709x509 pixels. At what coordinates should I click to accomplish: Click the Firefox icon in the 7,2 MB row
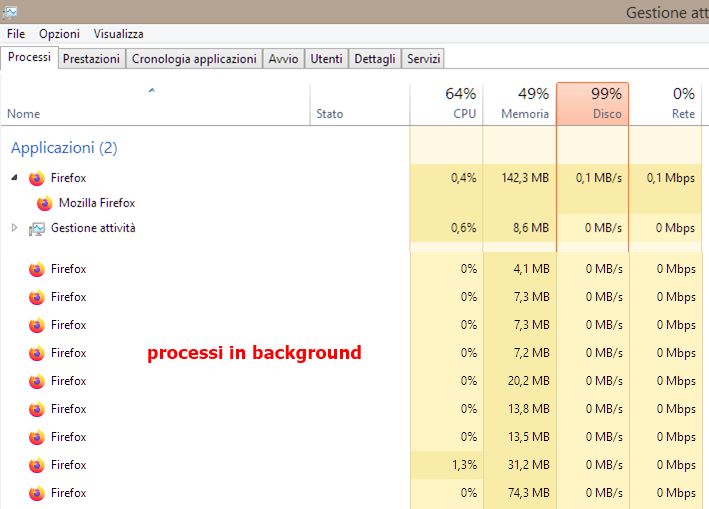point(37,353)
